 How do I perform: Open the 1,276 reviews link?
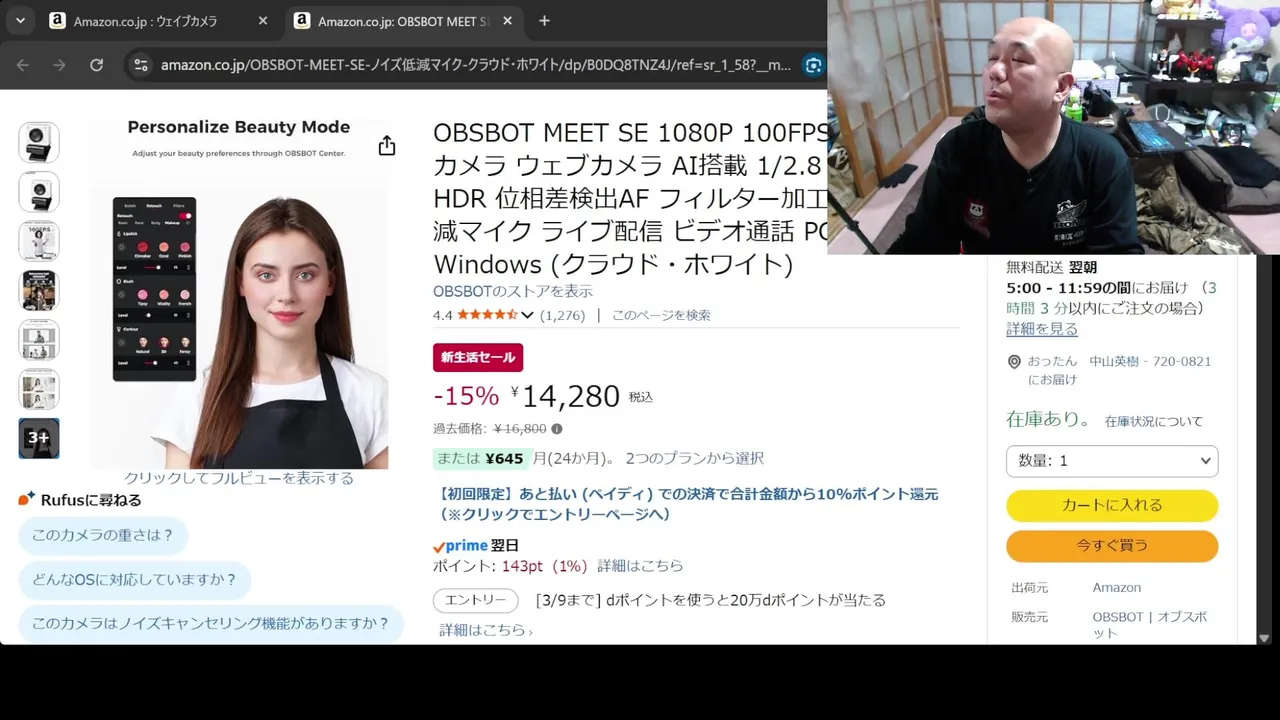562,315
